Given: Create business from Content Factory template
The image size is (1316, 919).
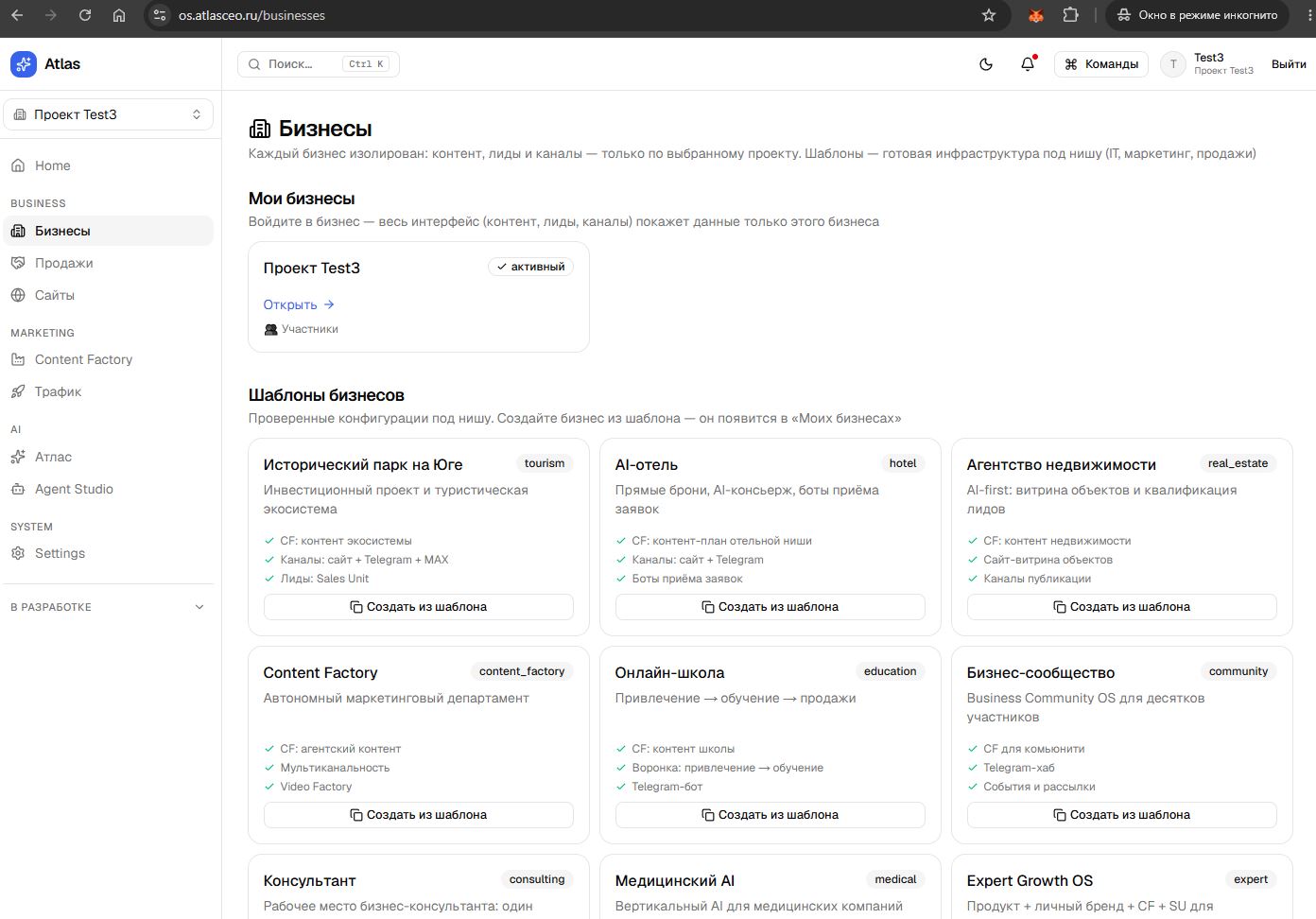Looking at the screenshot, I should (419, 815).
